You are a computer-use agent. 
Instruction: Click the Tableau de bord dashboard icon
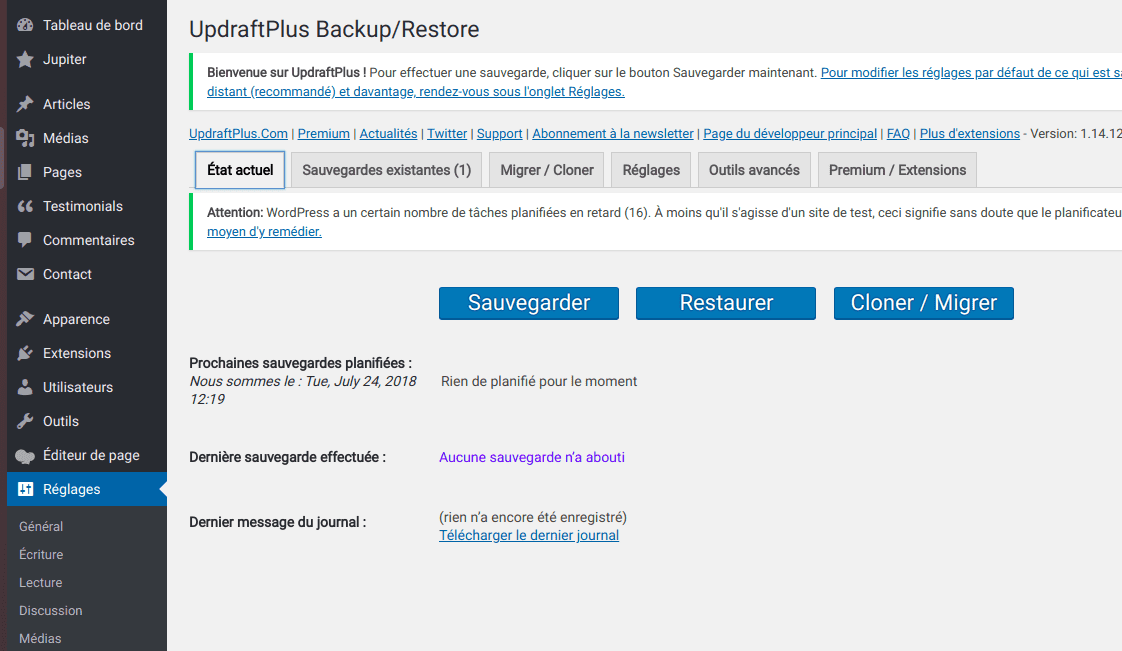[26, 25]
